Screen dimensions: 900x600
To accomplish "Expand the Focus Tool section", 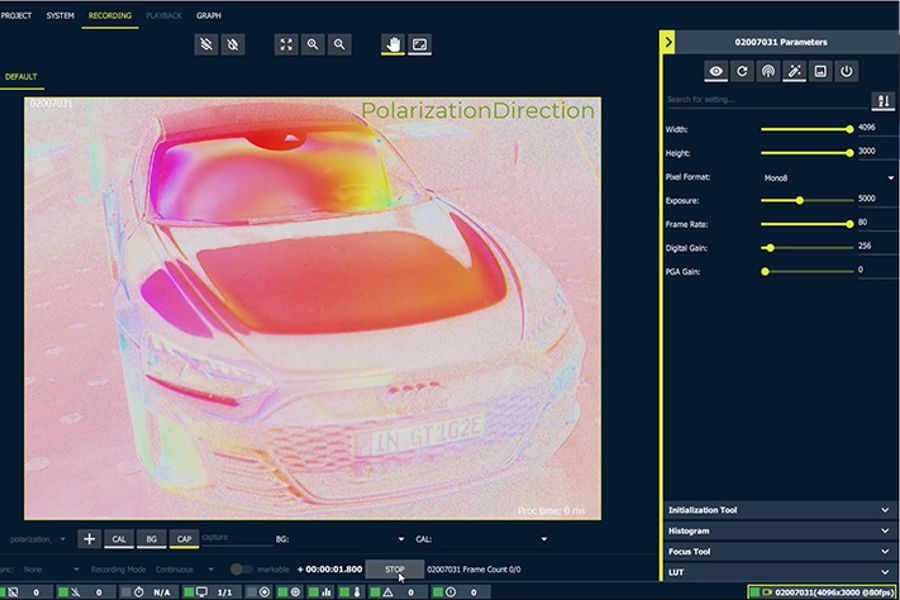I will pos(779,552).
